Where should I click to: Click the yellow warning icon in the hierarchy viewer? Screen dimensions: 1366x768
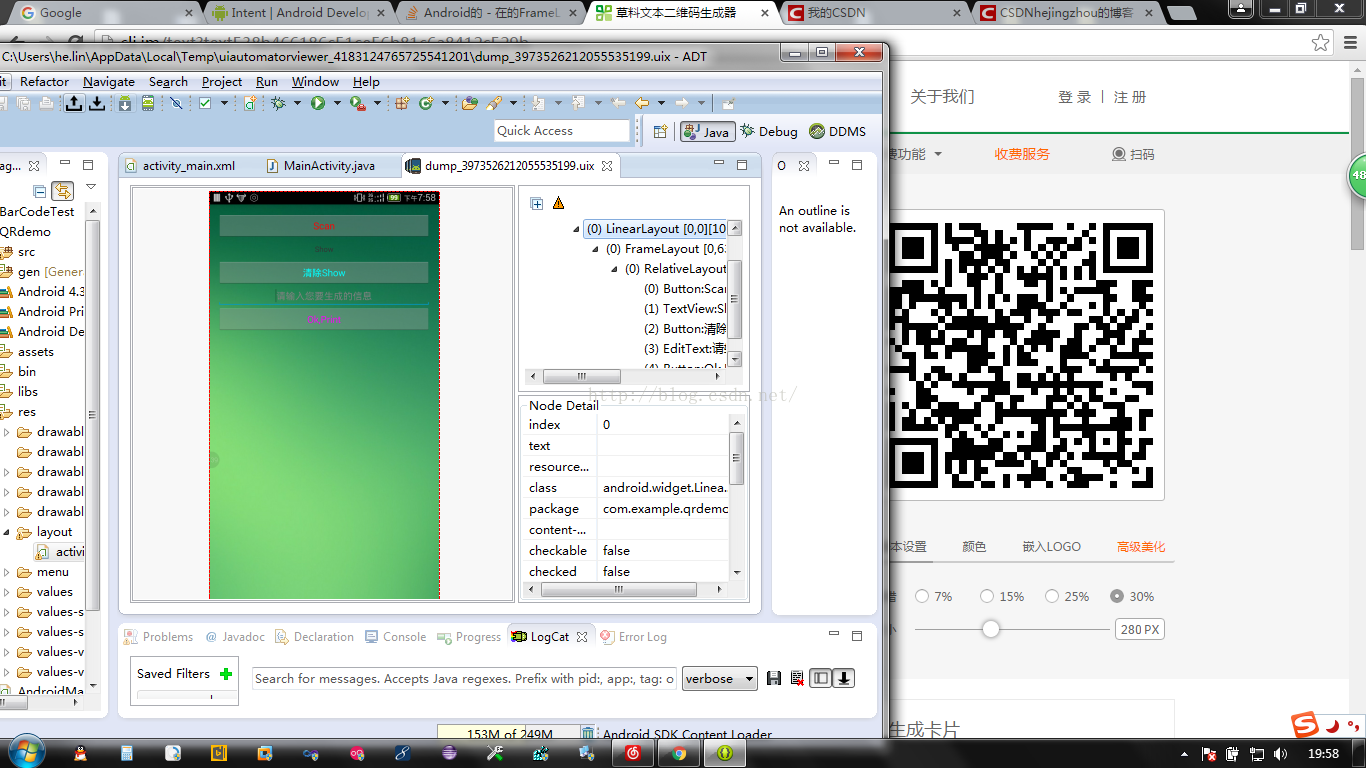558,203
